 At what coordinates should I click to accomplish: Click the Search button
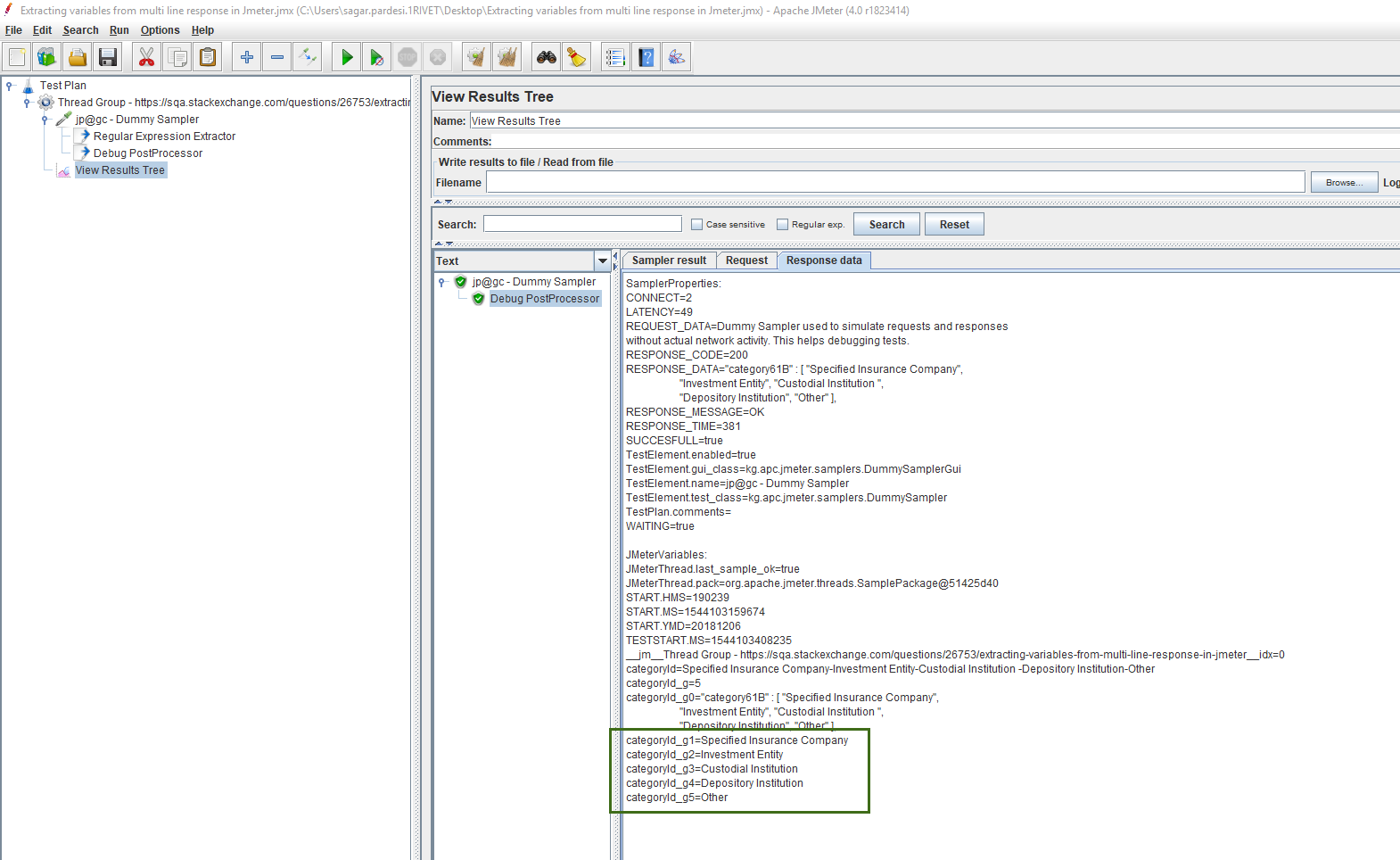pos(887,225)
